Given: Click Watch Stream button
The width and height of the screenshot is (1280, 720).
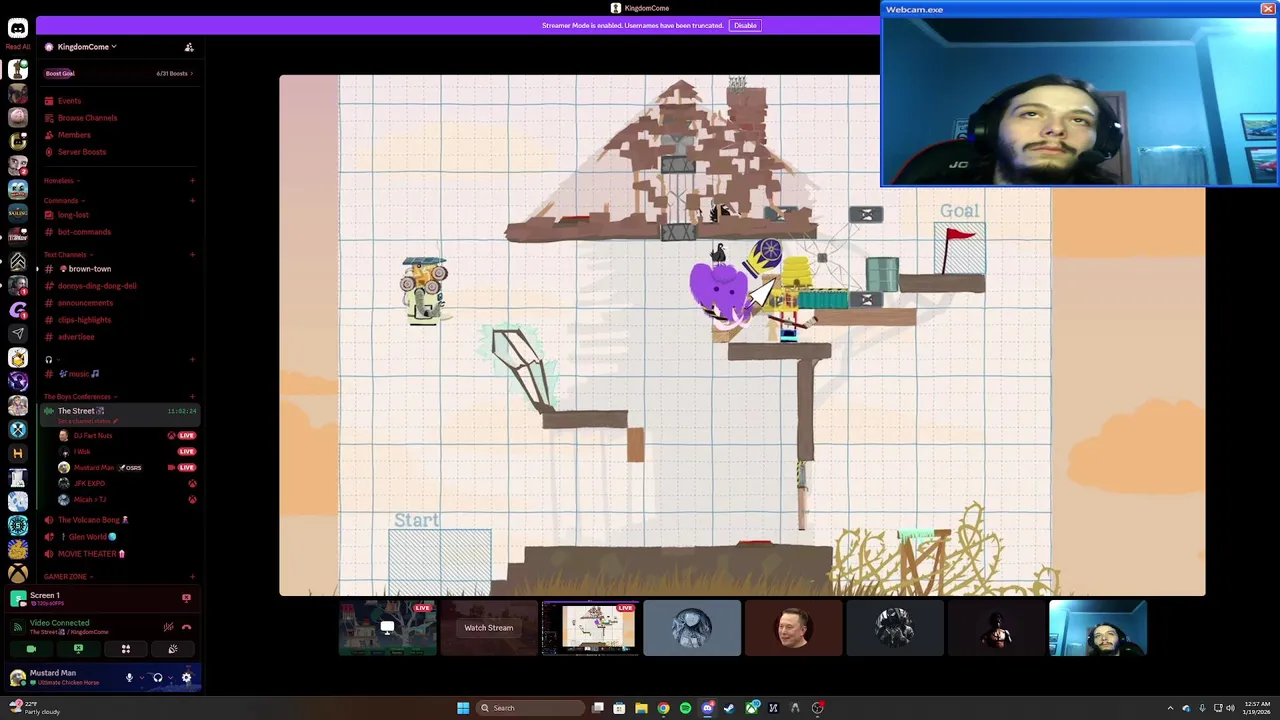Looking at the screenshot, I should [489, 628].
